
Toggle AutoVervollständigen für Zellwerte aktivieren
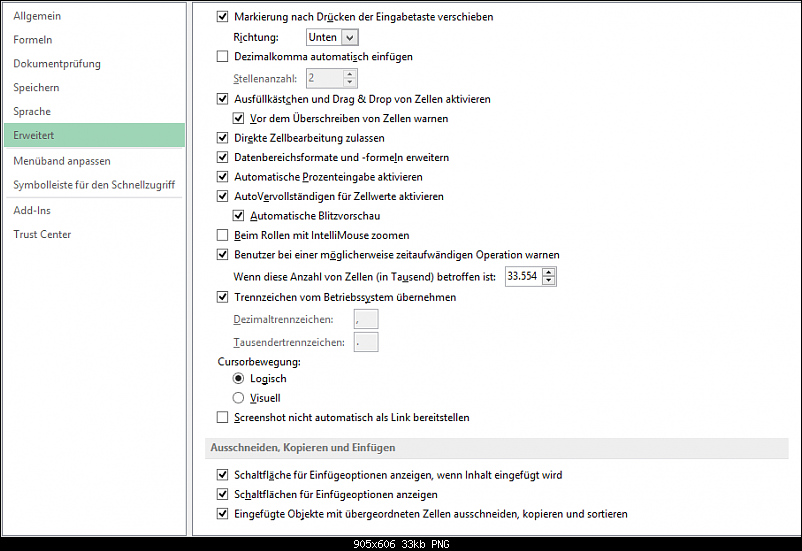222,196
